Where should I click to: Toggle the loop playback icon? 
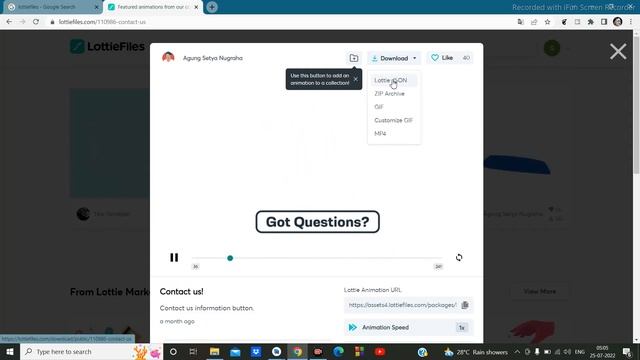click(x=459, y=258)
